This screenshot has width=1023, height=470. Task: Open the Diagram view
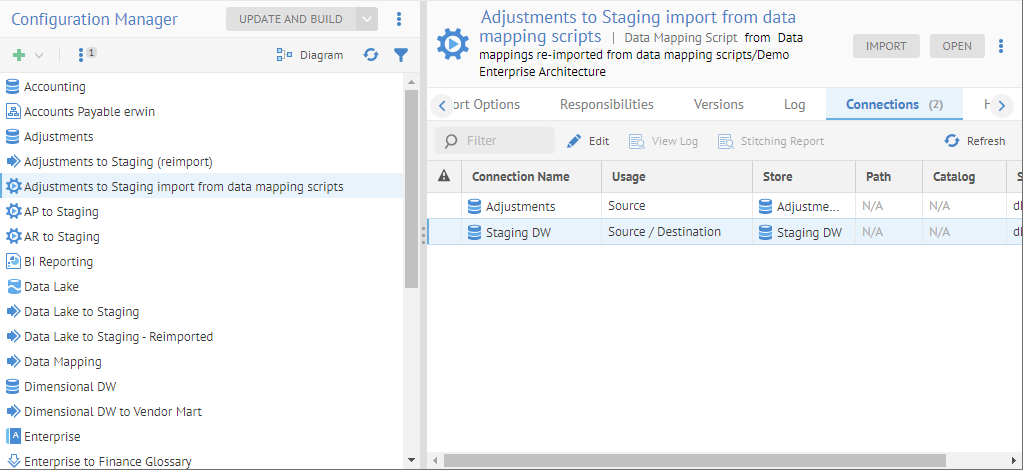310,55
